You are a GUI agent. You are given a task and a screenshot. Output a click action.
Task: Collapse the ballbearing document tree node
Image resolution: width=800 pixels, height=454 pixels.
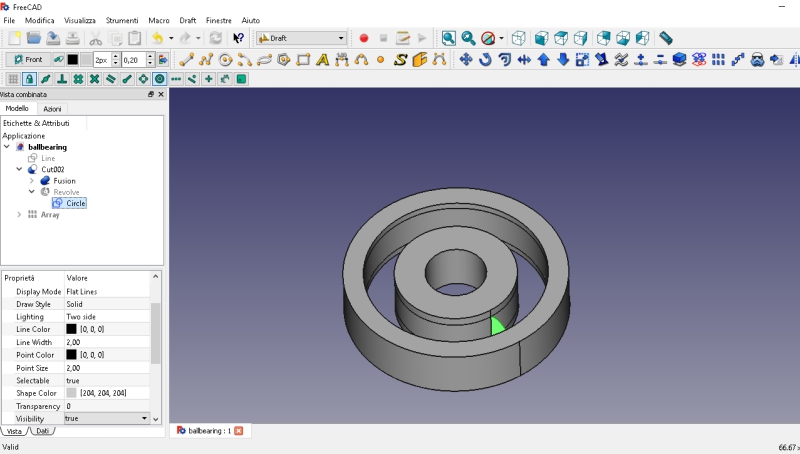(x=7, y=147)
